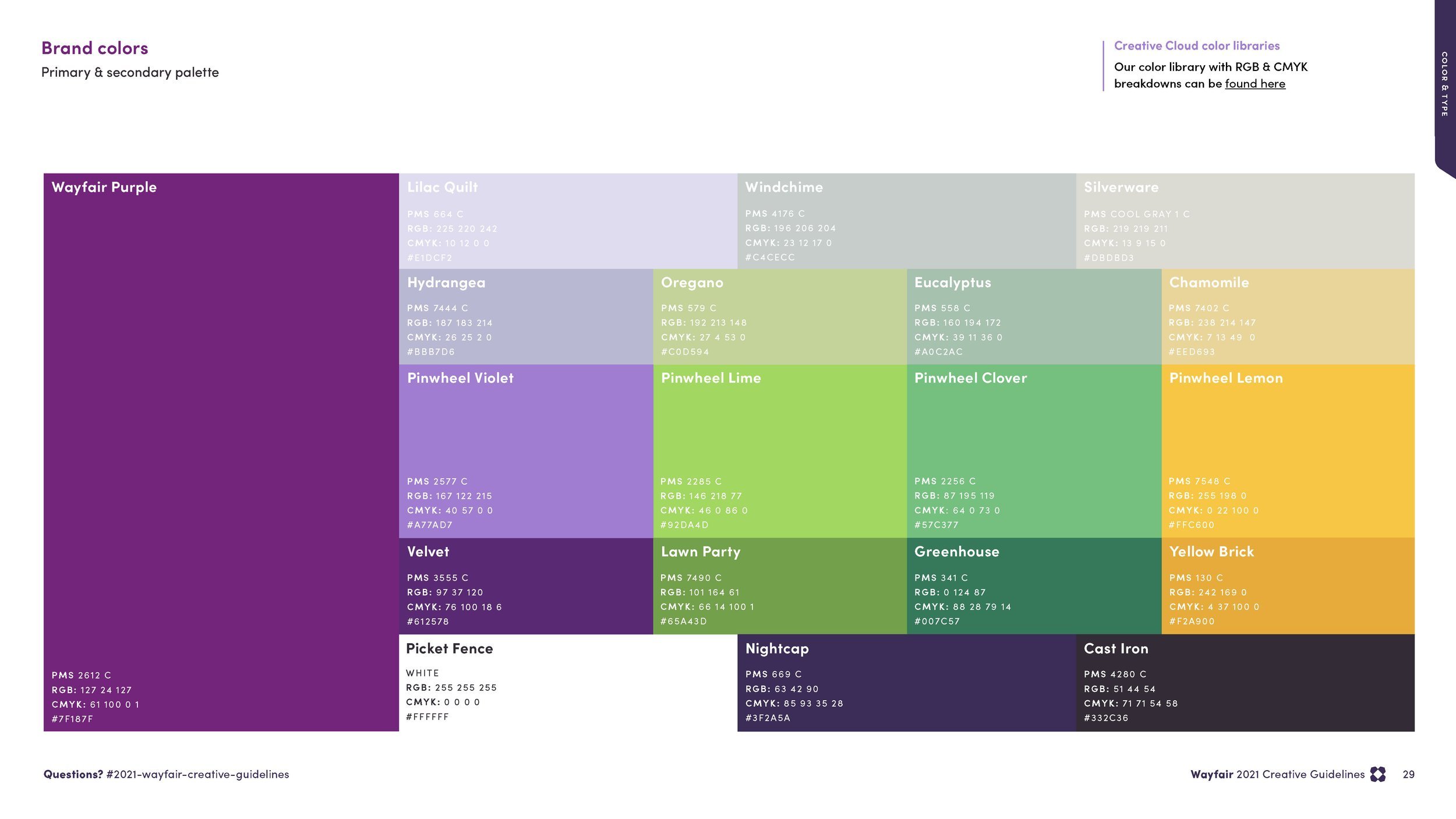Pick the Pinwheel Clover swatch
The height and width of the screenshot is (819, 1456).
coord(1034,451)
